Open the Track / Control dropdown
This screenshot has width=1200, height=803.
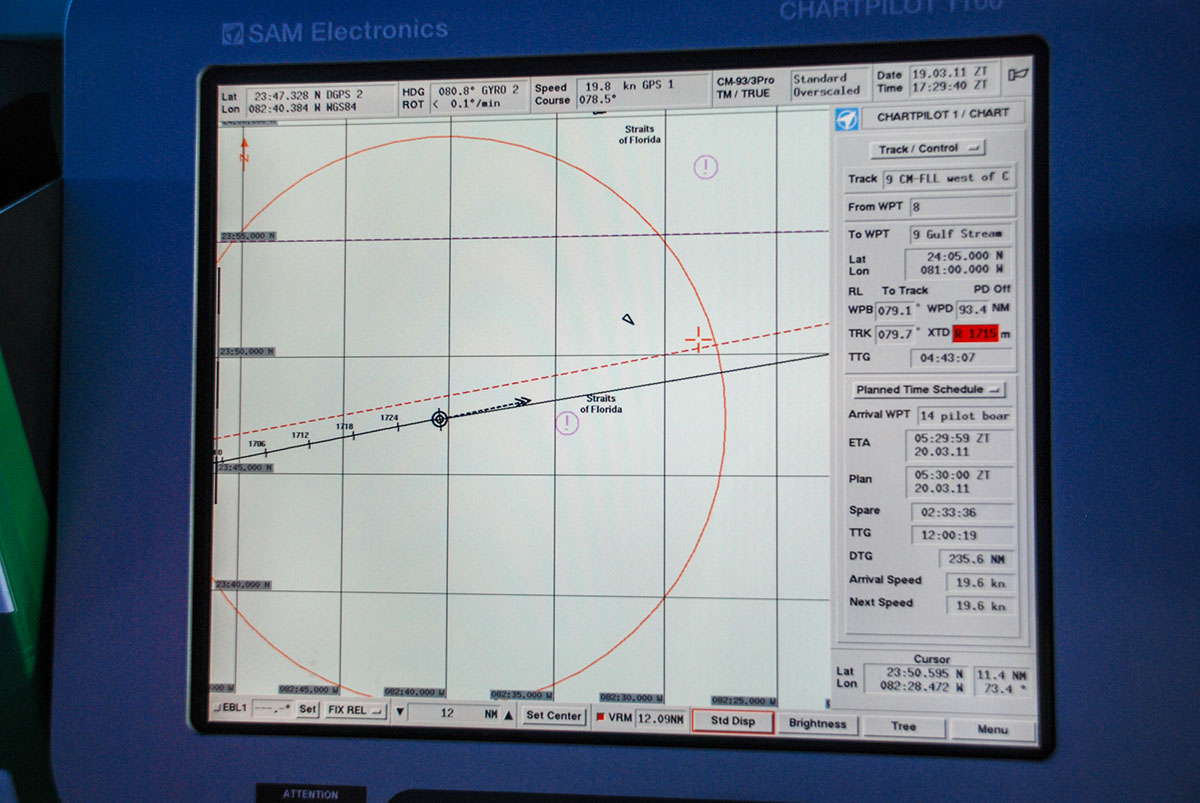click(x=927, y=149)
